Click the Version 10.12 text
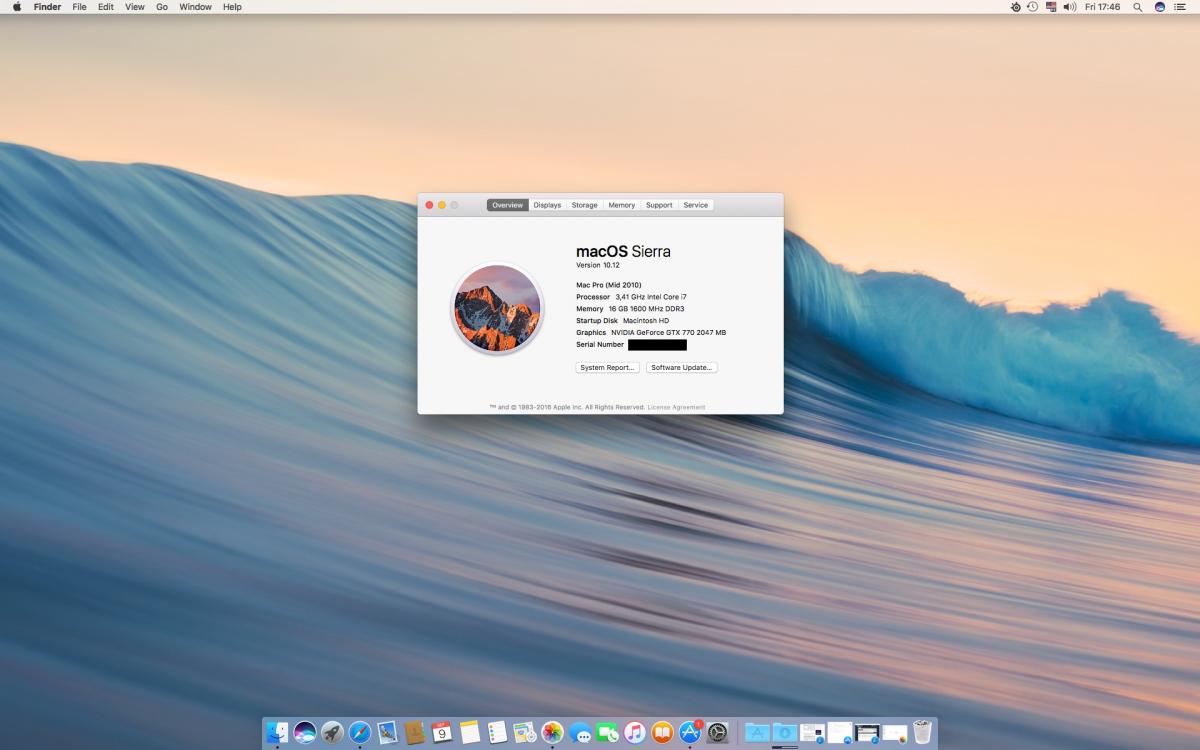 point(598,265)
